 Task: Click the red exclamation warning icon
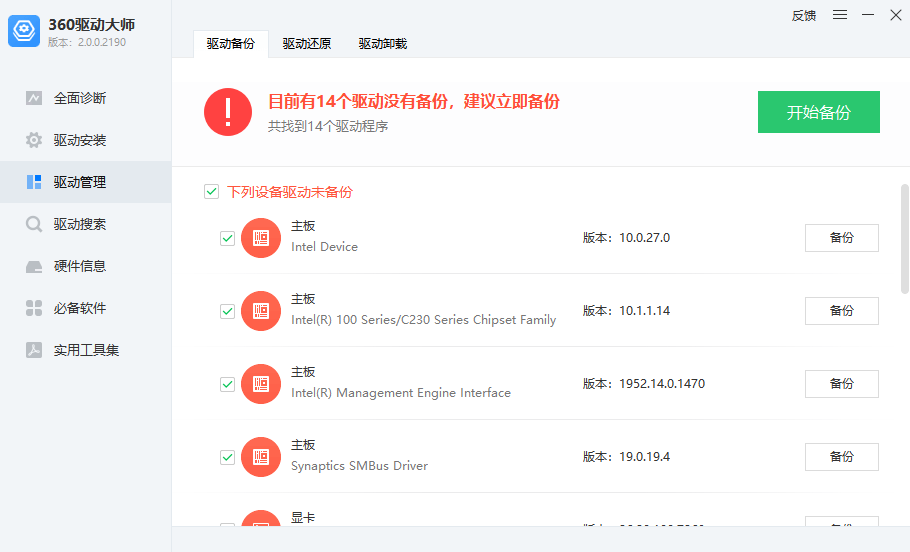click(228, 112)
